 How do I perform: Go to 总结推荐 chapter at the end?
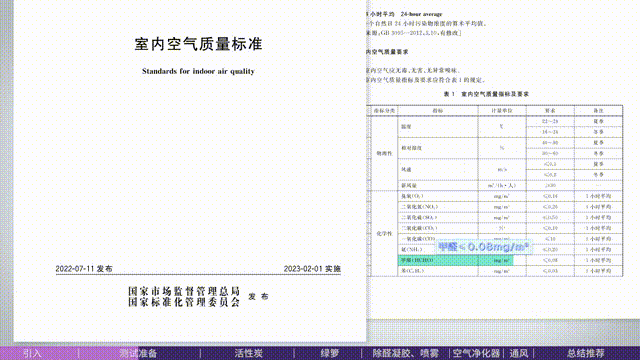coord(586,353)
